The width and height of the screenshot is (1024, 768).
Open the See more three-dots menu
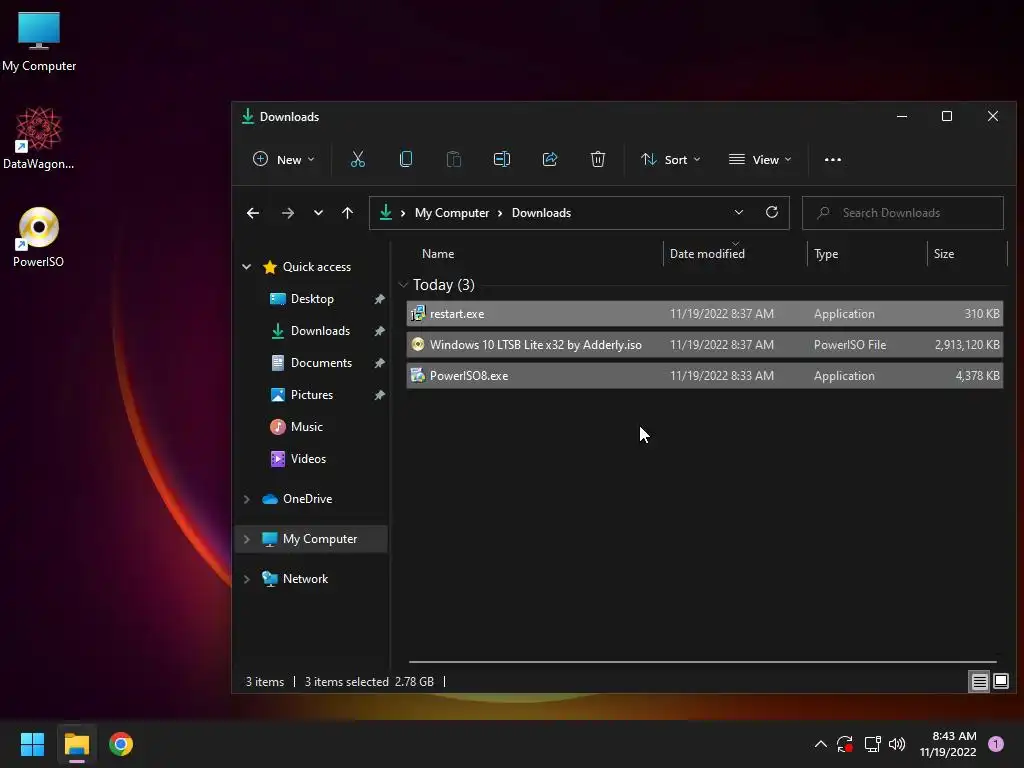[x=833, y=159]
